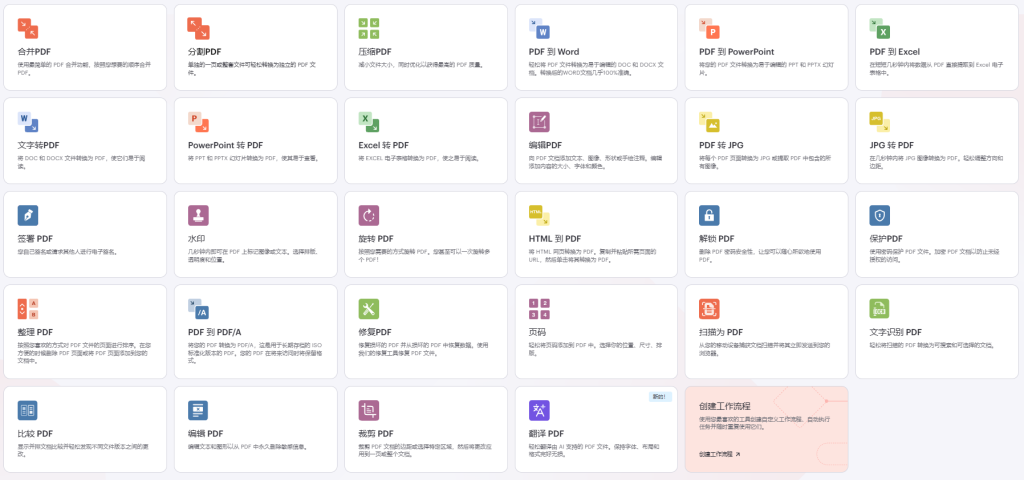
Task: Click the 签署 PDF pen icon
Action: click(28, 215)
